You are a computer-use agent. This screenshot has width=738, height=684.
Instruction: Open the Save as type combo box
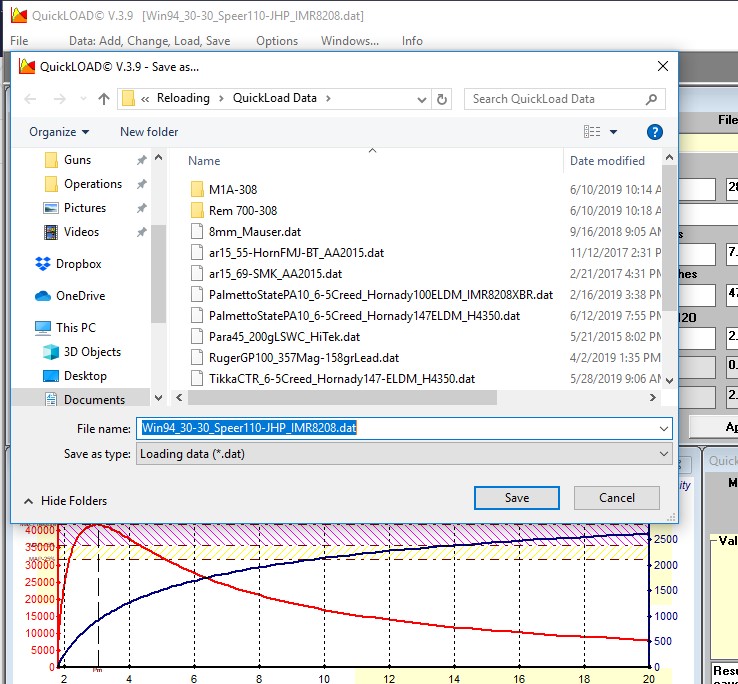pos(404,454)
